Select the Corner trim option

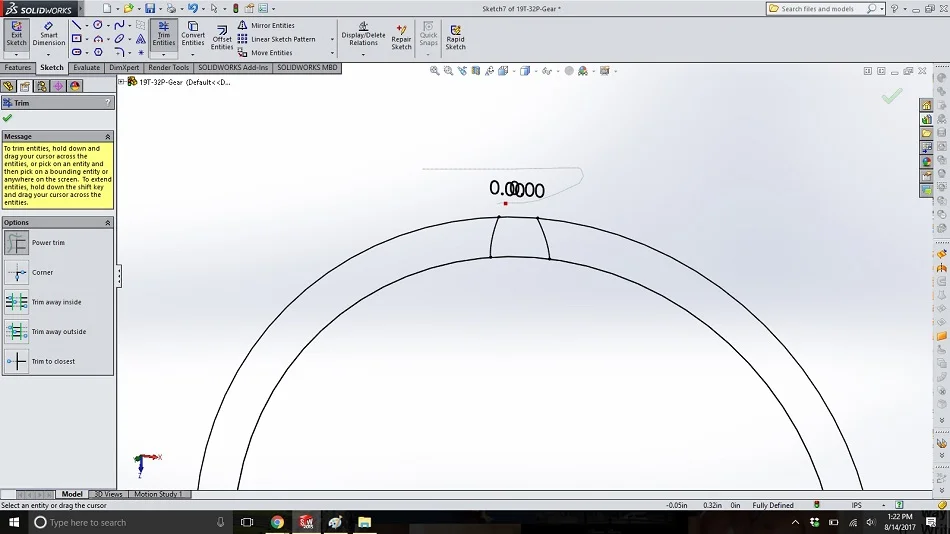pyautogui.click(x=16, y=273)
